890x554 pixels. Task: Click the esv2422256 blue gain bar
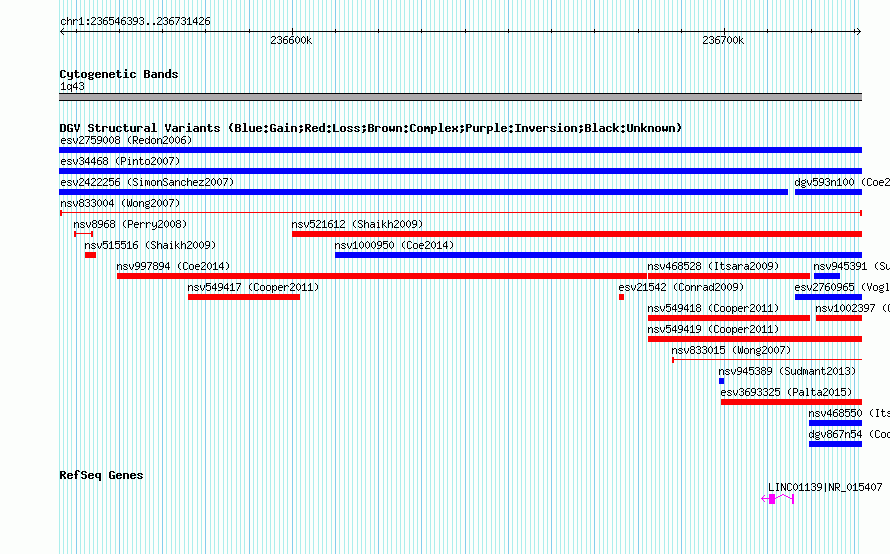point(423,192)
